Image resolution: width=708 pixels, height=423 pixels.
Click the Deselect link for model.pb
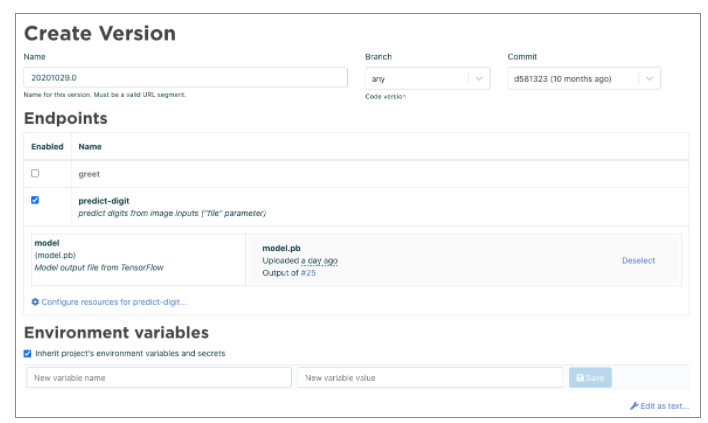tap(638, 260)
